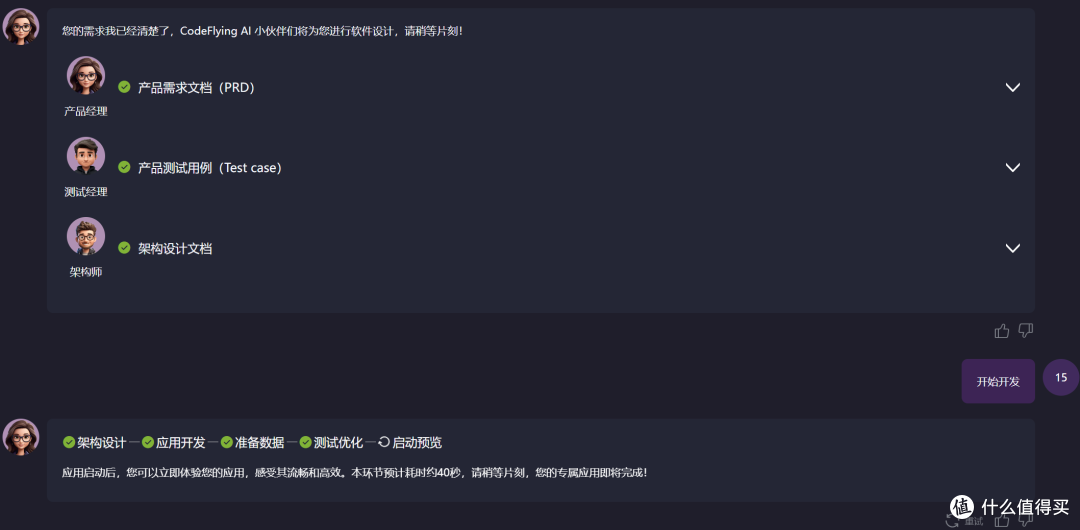Viewport: 1080px width, 530px height.
Task: Open the 产品需求文档 (PRD) title
Action: coord(196,88)
